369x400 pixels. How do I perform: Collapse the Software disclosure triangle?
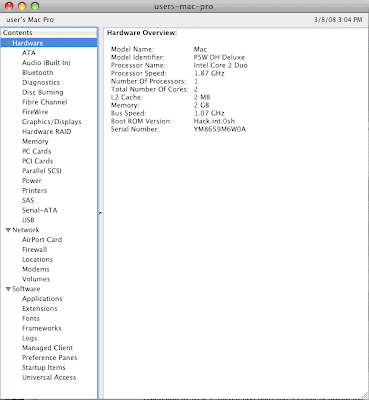(x=8, y=289)
